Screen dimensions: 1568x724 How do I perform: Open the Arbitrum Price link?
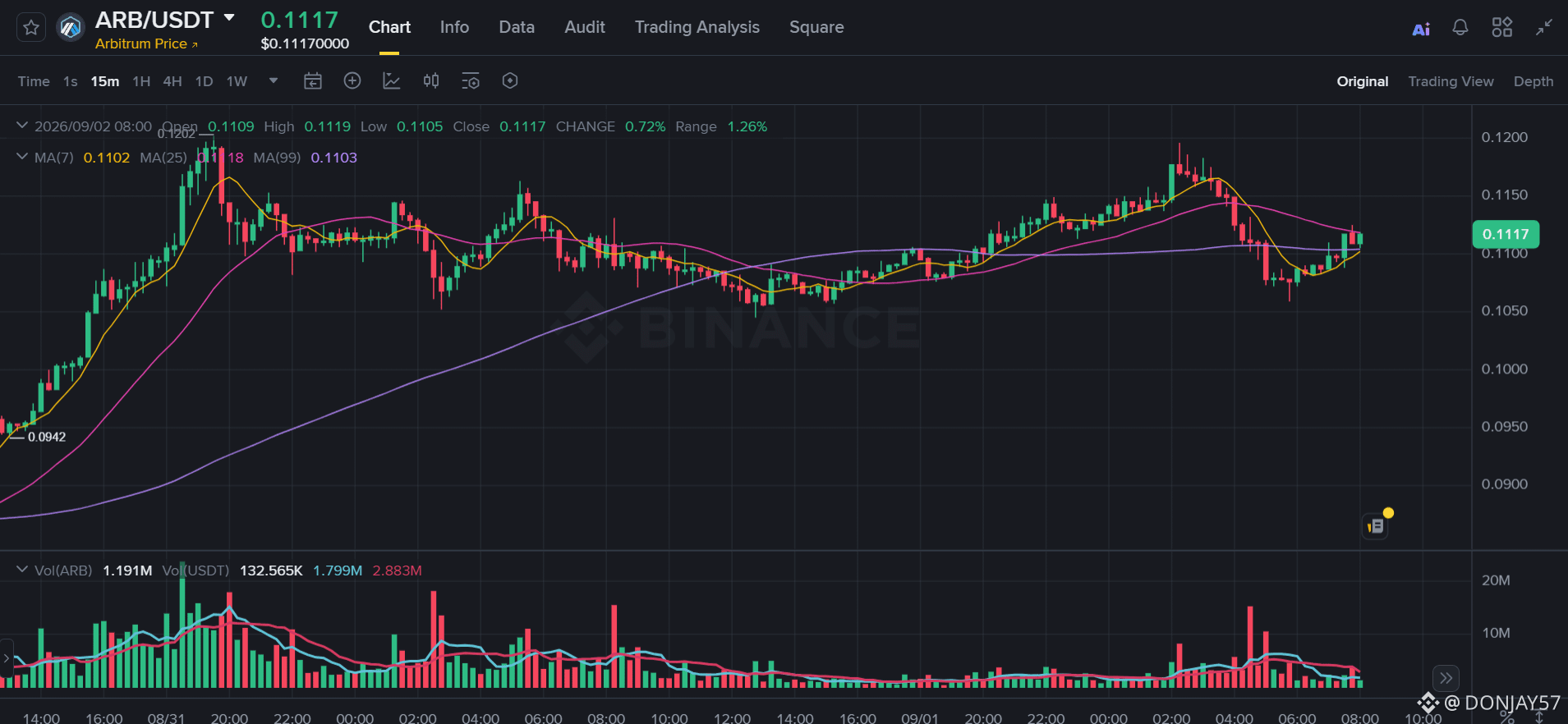[x=146, y=44]
